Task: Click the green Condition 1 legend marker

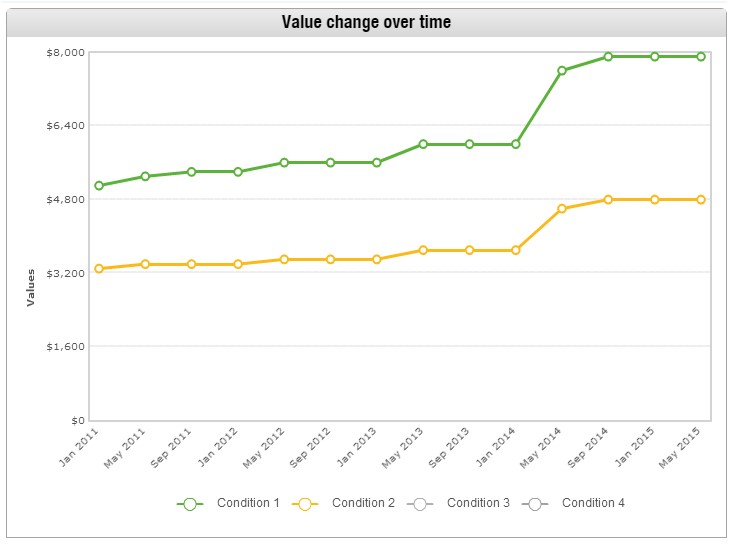Action: click(190, 504)
